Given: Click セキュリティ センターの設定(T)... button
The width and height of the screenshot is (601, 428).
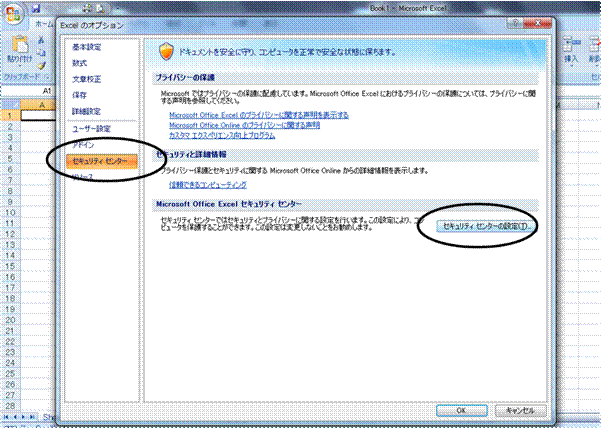Looking at the screenshot, I should pyautogui.click(x=485, y=226).
